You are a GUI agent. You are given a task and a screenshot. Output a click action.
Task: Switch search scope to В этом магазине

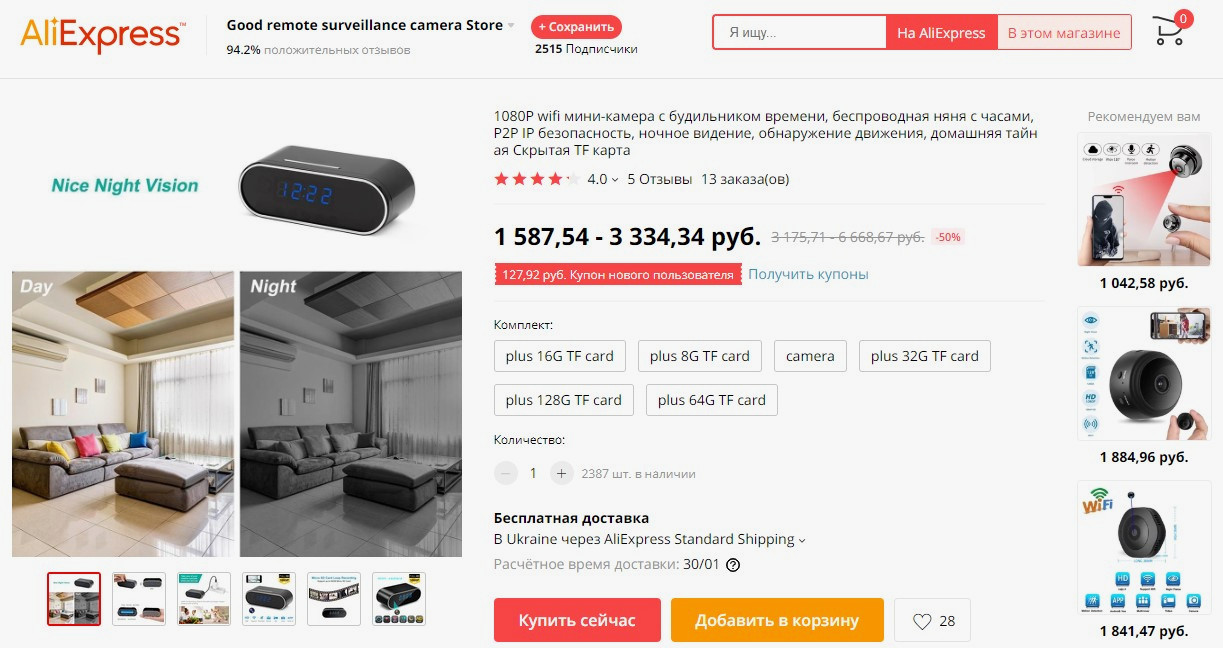(1064, 33)
